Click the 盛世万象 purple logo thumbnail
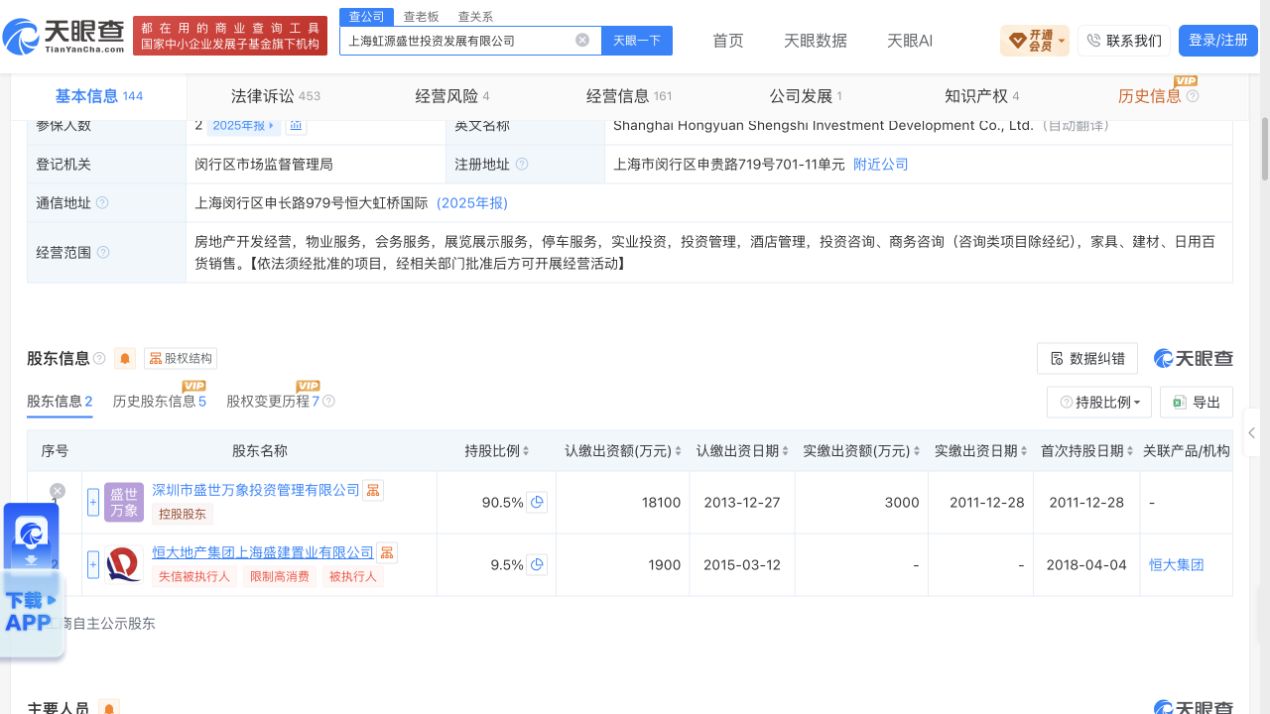Image resolution: width=1270 pixels, height=714 pixels. pyautogui.click(x=124, y=502)
